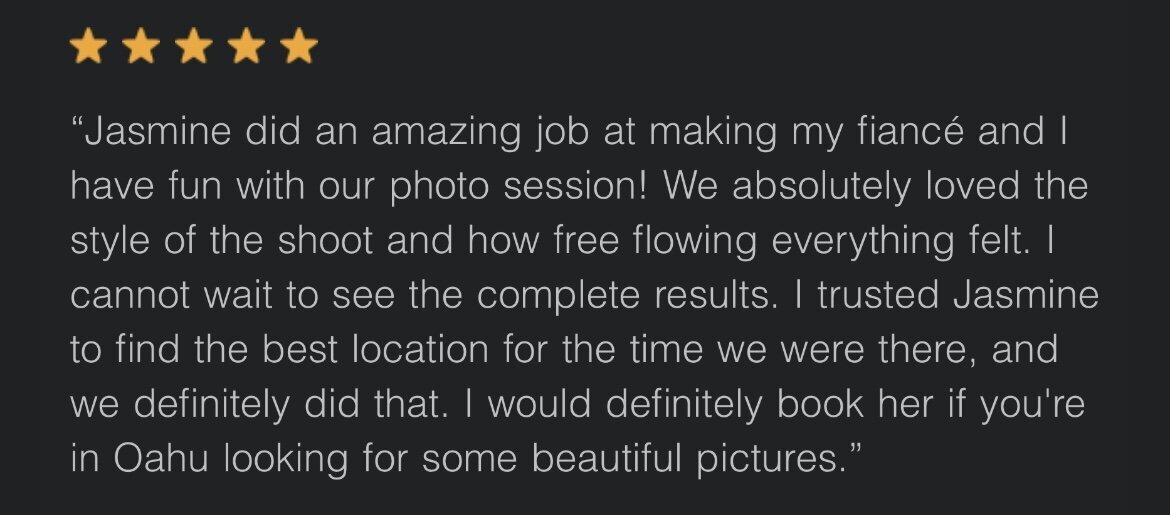1170x515 pixels.
Task: Click the word 'trusted' in the review
Action: click(x=878, y=295)
